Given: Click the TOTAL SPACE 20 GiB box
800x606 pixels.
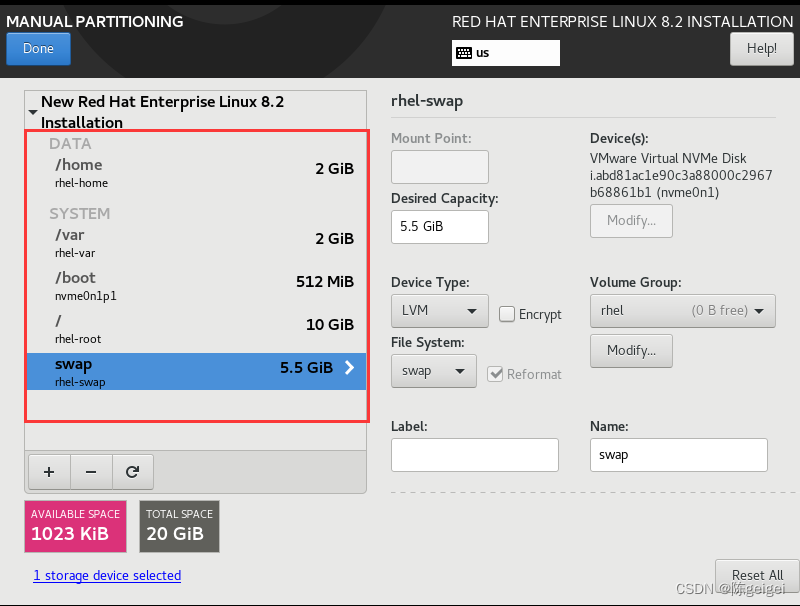Looking at the screenshot, I should [180, 526].
